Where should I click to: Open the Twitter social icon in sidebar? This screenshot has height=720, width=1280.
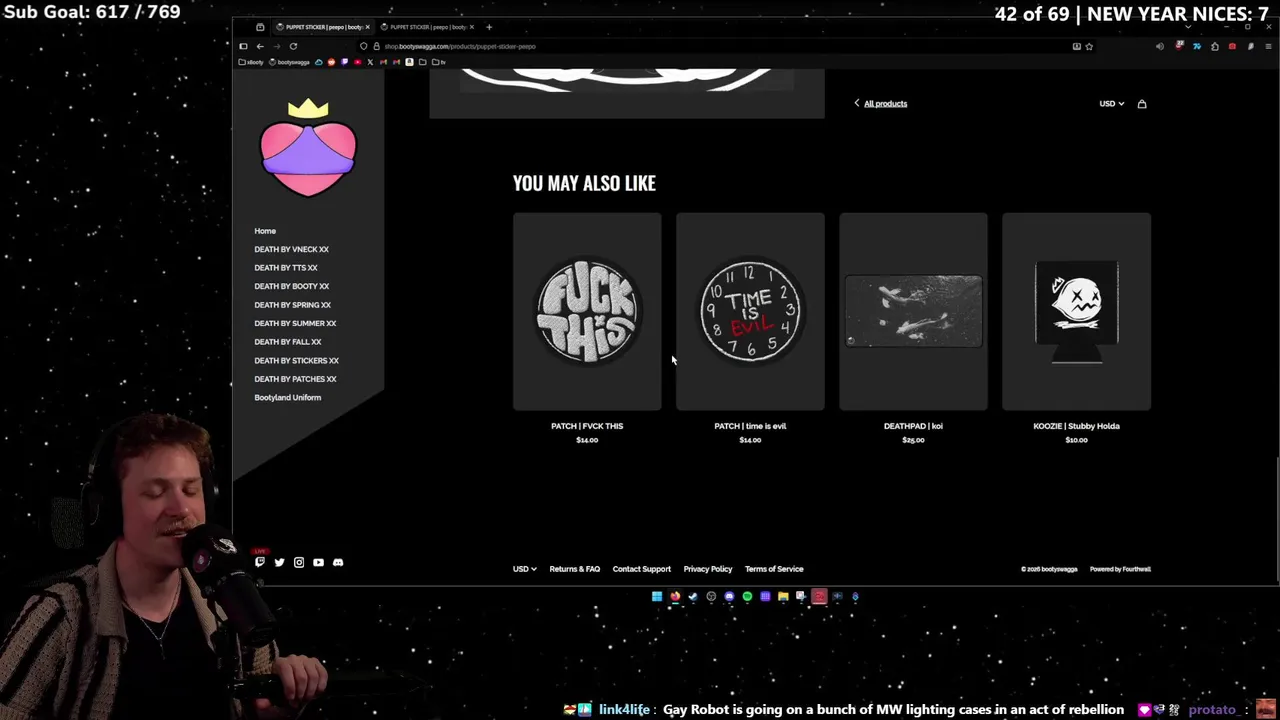(279, 562)
